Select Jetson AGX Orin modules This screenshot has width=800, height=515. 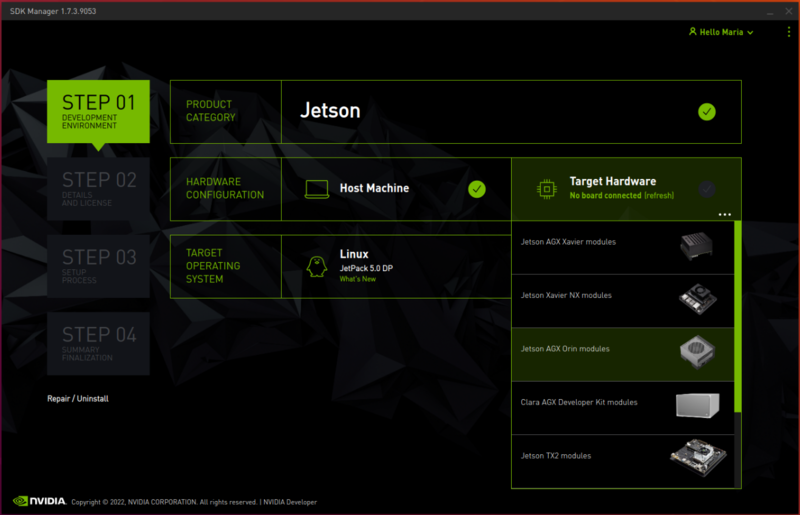tap(623, 355)
